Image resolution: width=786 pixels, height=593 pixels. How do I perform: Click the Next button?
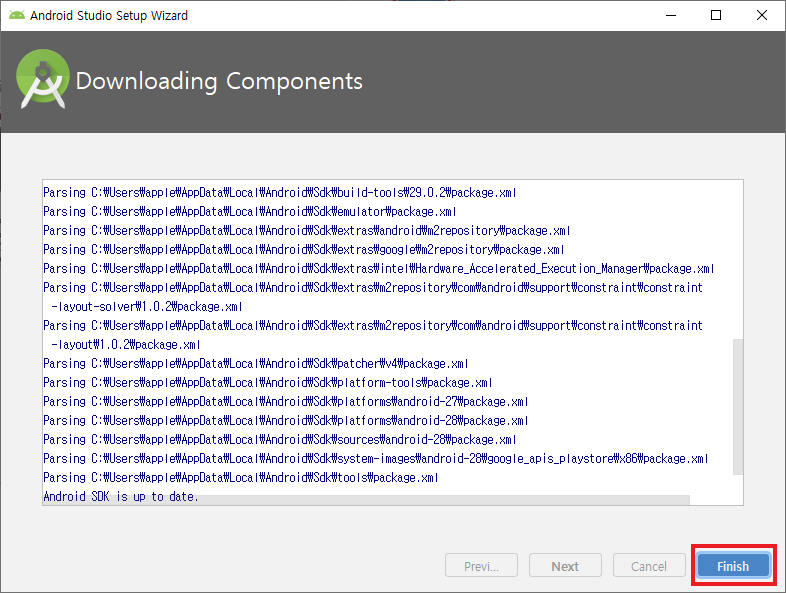(x=565, y=566)
